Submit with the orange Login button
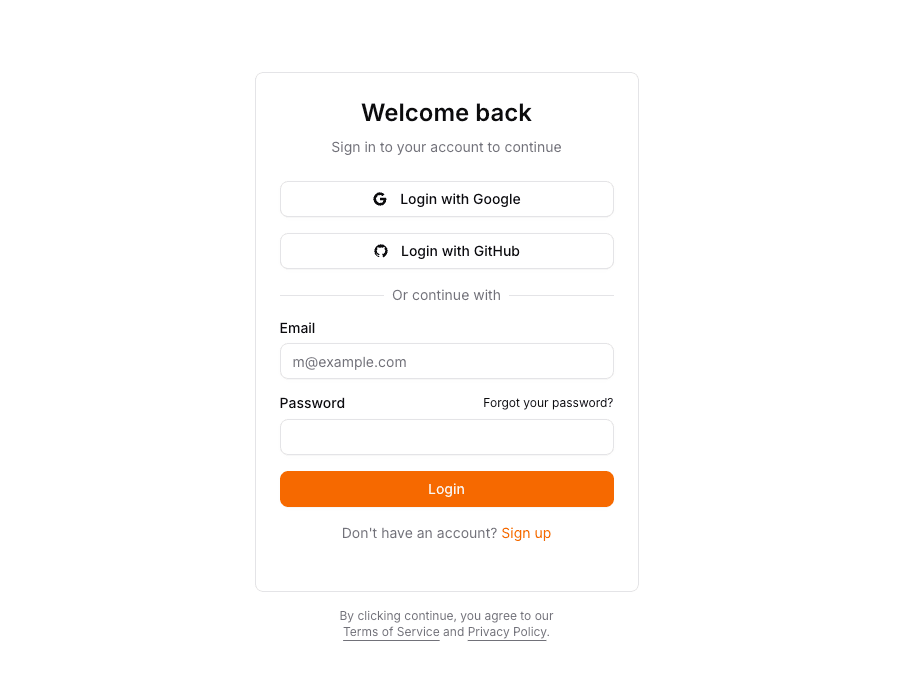This screenshot has height=692, width=897. (x=447, y=489)
